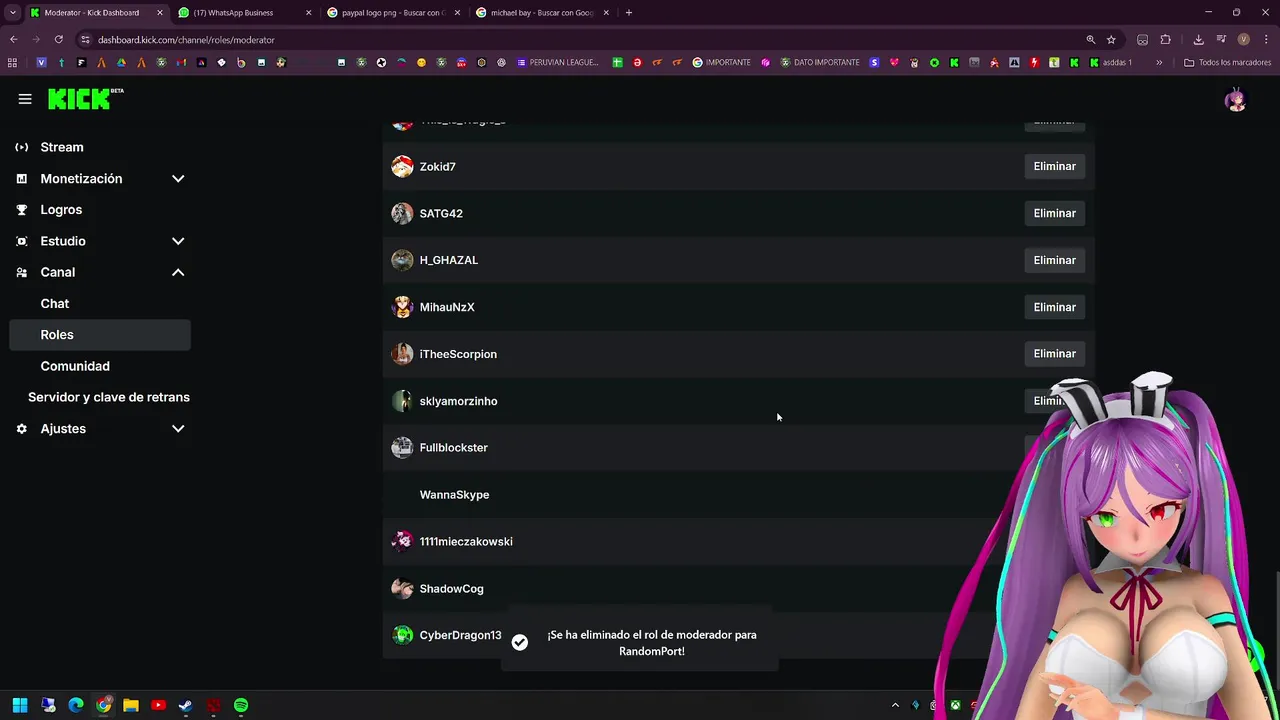
Task: Remove moderator Zokid7 with Eliminar
Action: point(1054,167)
